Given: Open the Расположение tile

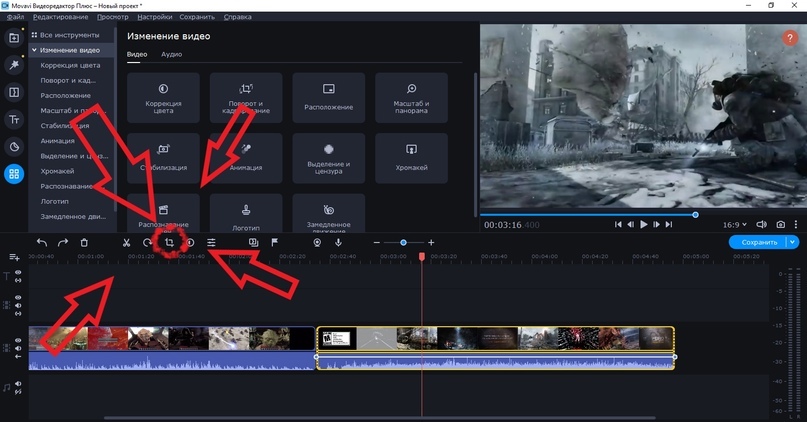Looking at the screenshot, I should (x=328, y=98).
